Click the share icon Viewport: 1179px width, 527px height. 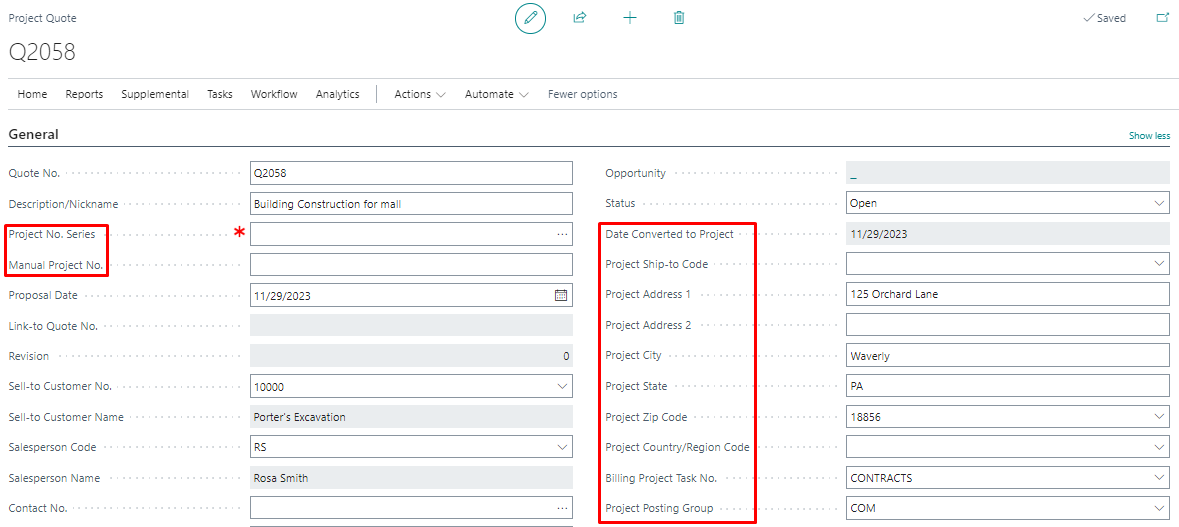[579, 18]
